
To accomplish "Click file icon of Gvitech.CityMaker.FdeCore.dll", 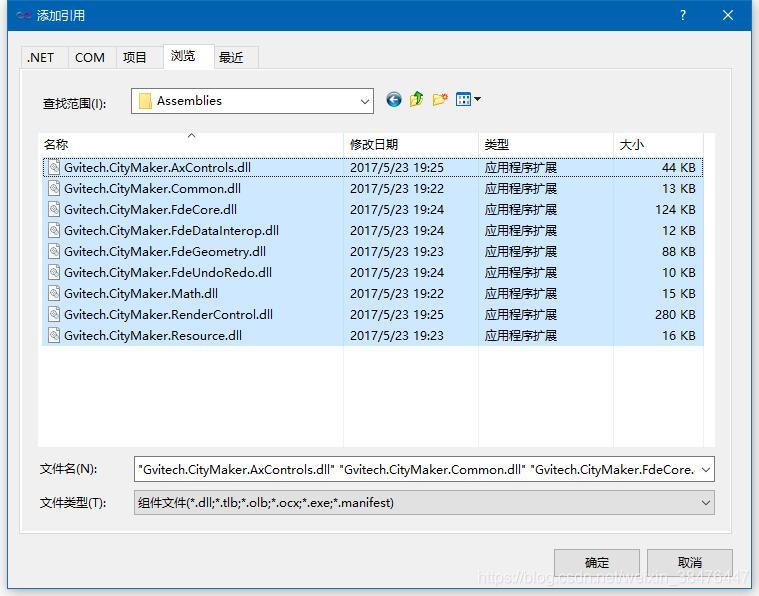I will [x=54, y=210].
